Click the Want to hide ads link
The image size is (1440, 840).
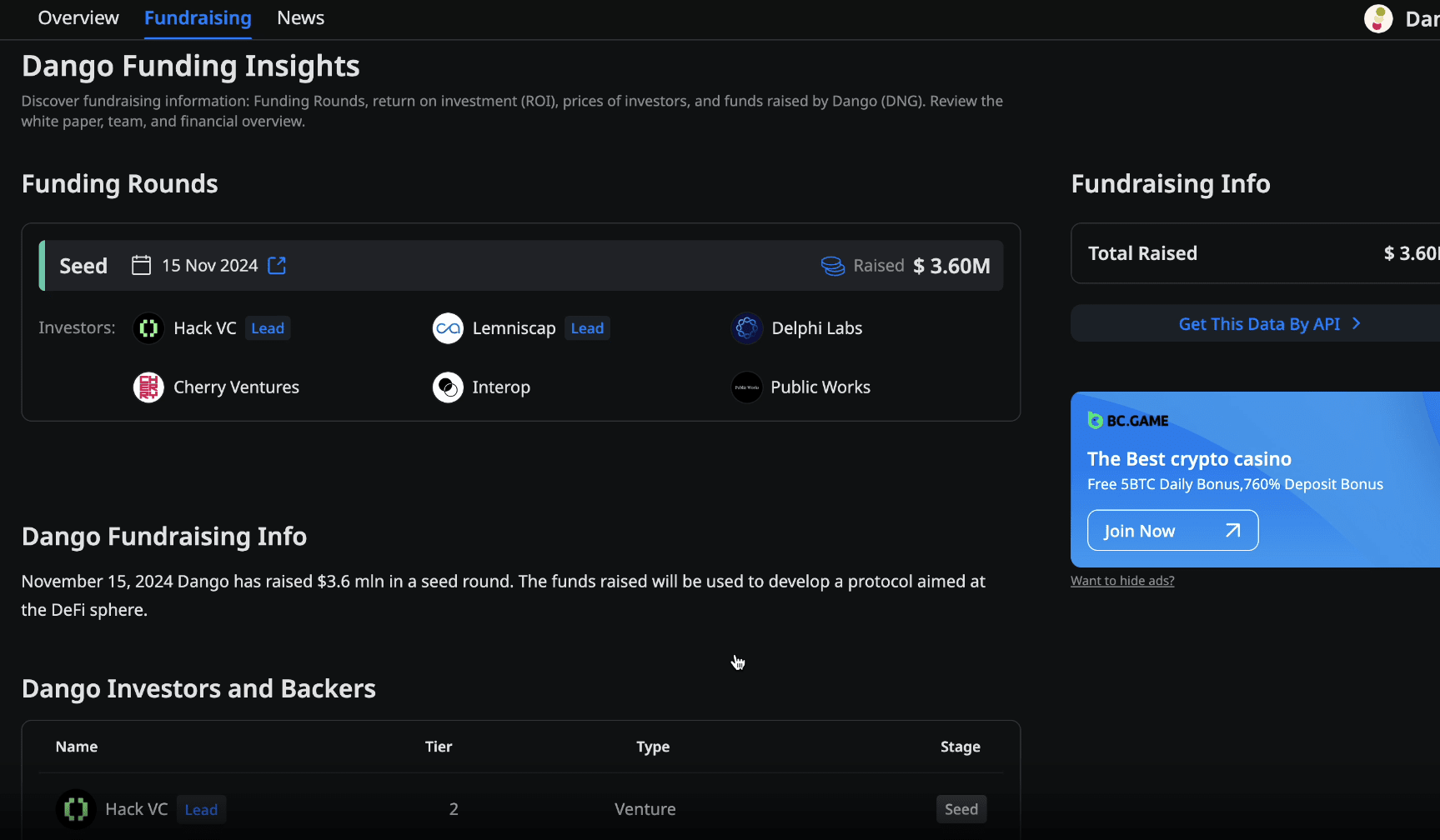pos(1122,581)
